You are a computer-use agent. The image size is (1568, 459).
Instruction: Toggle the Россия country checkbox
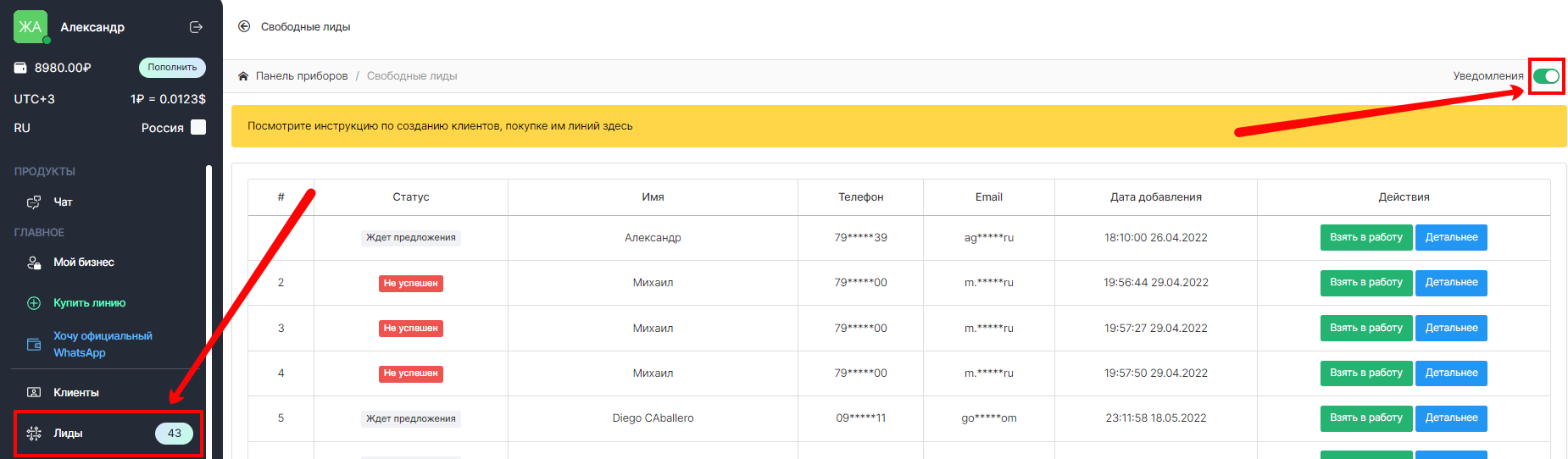pyautogui.click(x=198, y=127)
